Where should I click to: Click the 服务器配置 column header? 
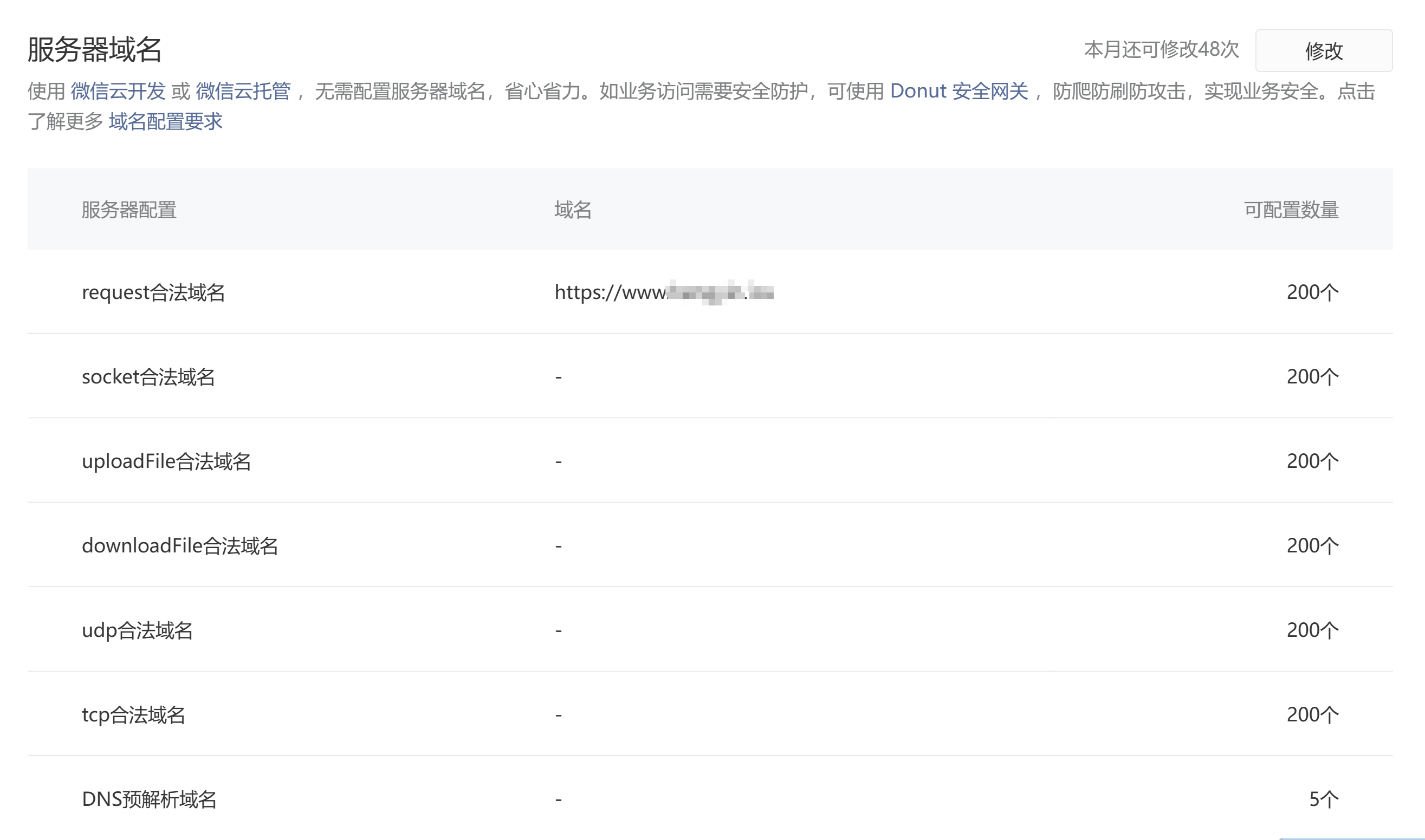(129, 210)
